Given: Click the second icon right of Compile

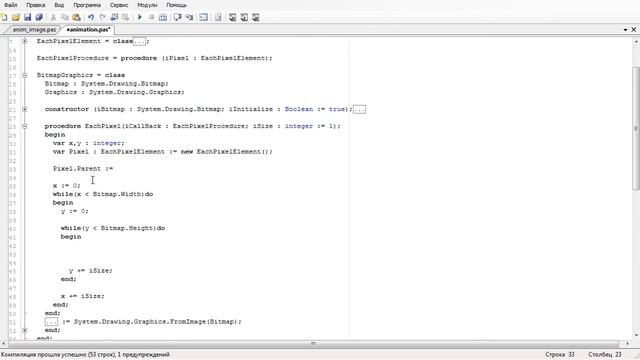Looking at the screenshot, I should (189, 17).
